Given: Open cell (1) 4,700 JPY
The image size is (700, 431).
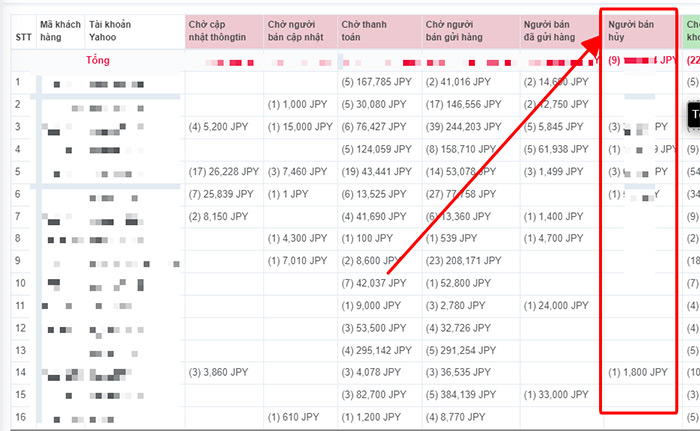Looking at the screenshot, I should pyautogui.click(x=554, y=239).
